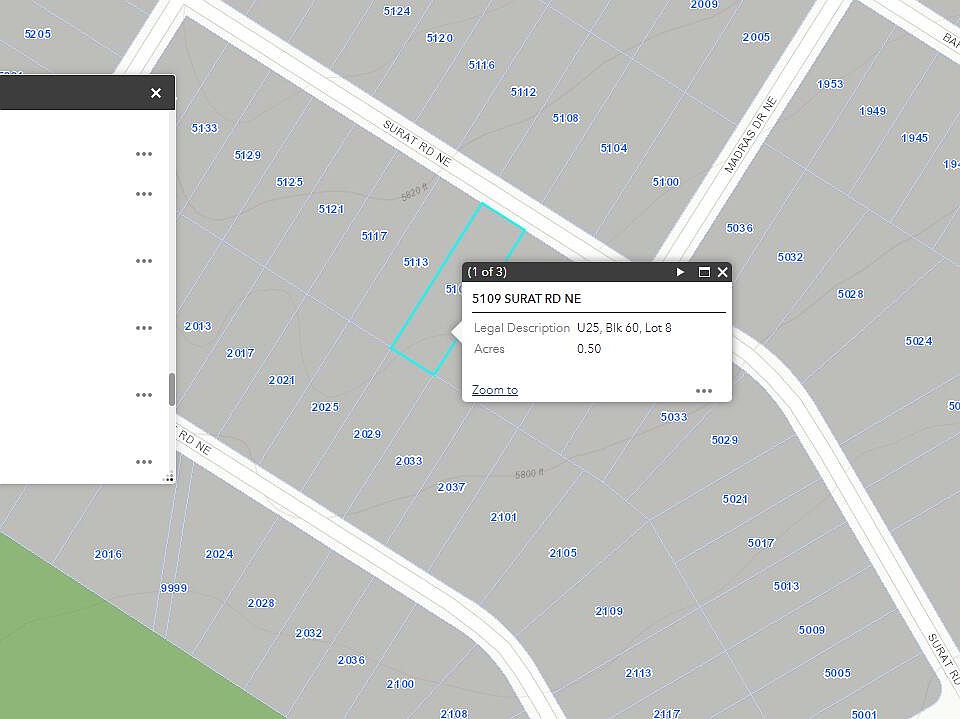Click the acres value 0.50

tap(589, 348)
